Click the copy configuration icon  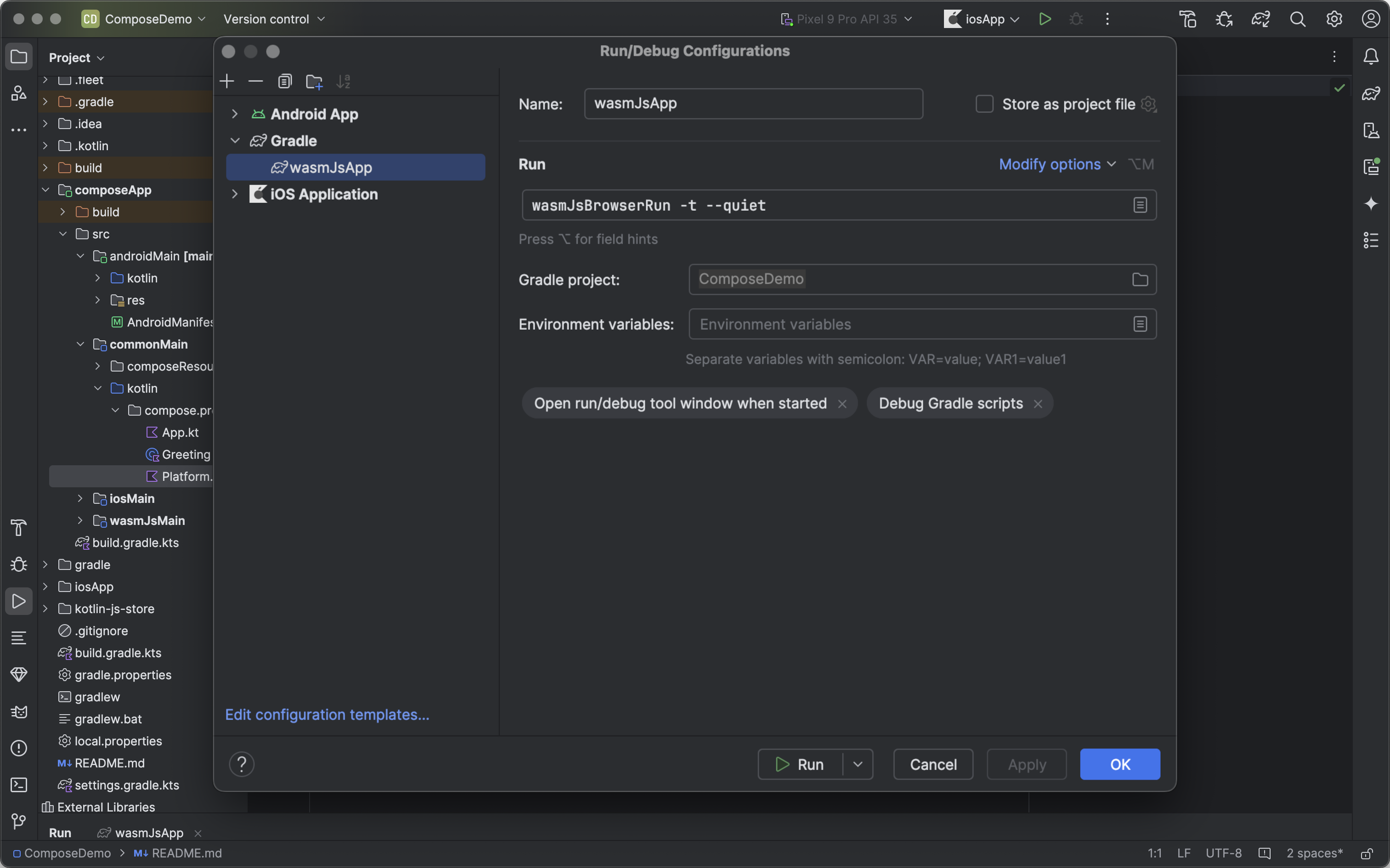(285, 81)
